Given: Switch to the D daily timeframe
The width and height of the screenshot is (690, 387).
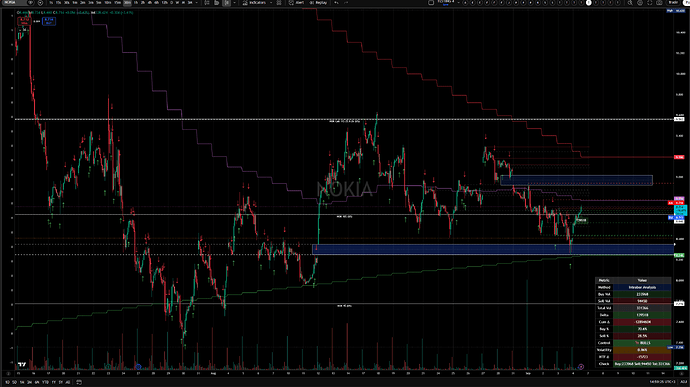Looking at the screenshot, I should click(x=172, y=2).
